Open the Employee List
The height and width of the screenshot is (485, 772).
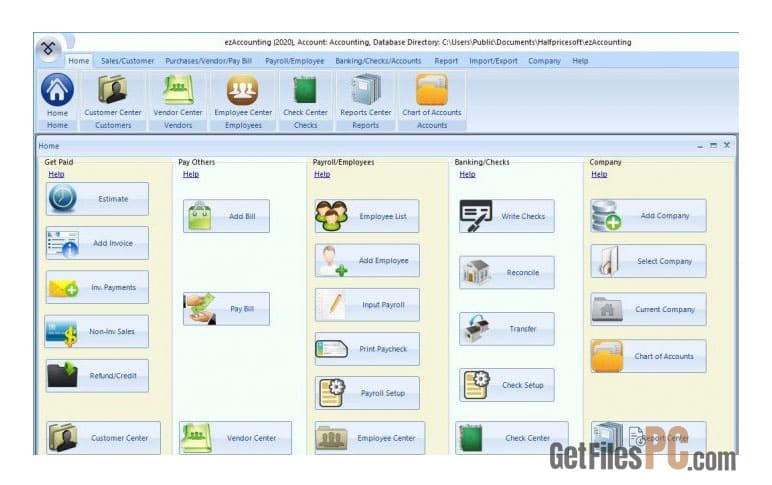click(367, 216)
